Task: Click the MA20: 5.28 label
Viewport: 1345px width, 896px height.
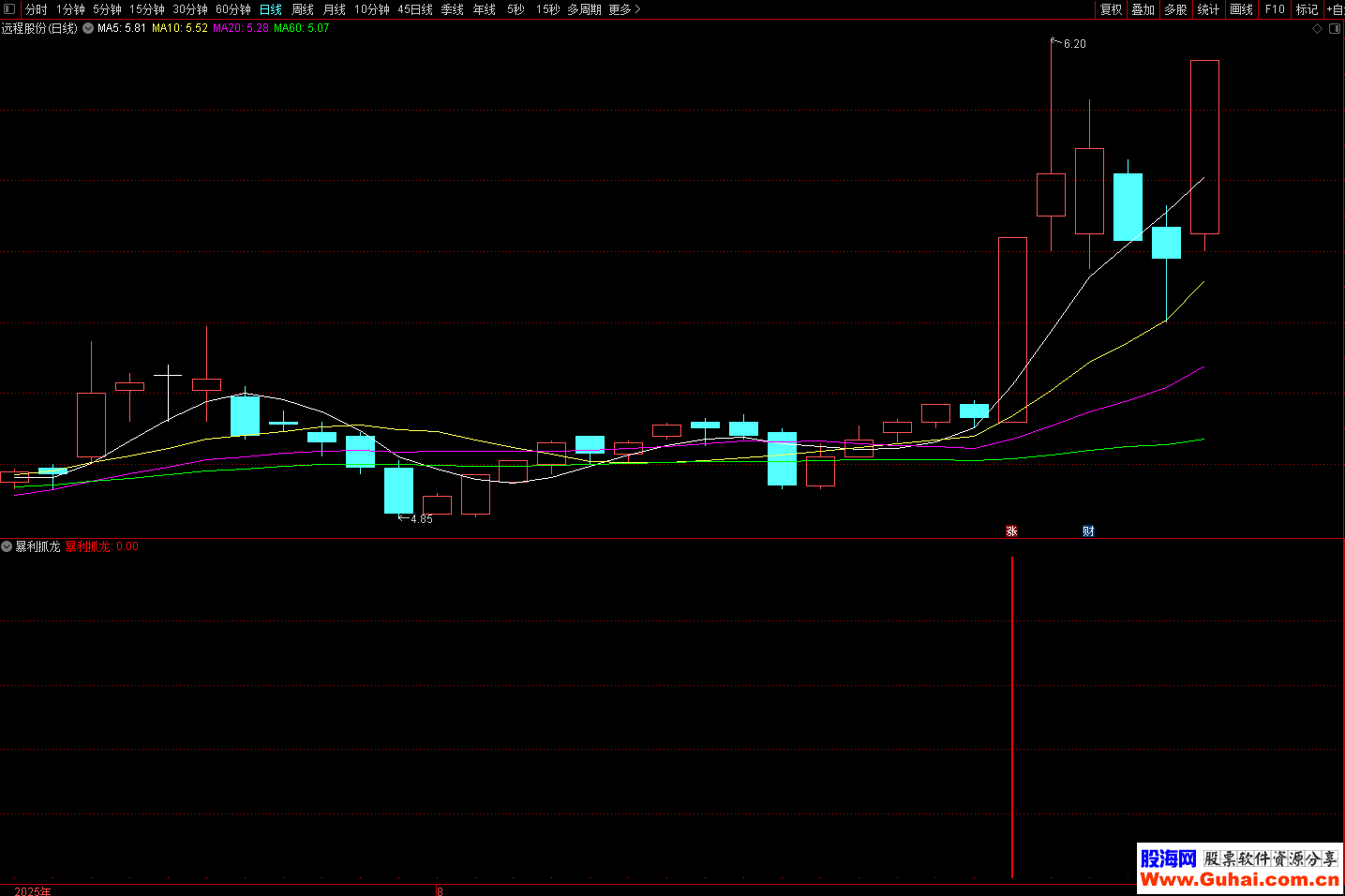Action: tap(241, 28)
